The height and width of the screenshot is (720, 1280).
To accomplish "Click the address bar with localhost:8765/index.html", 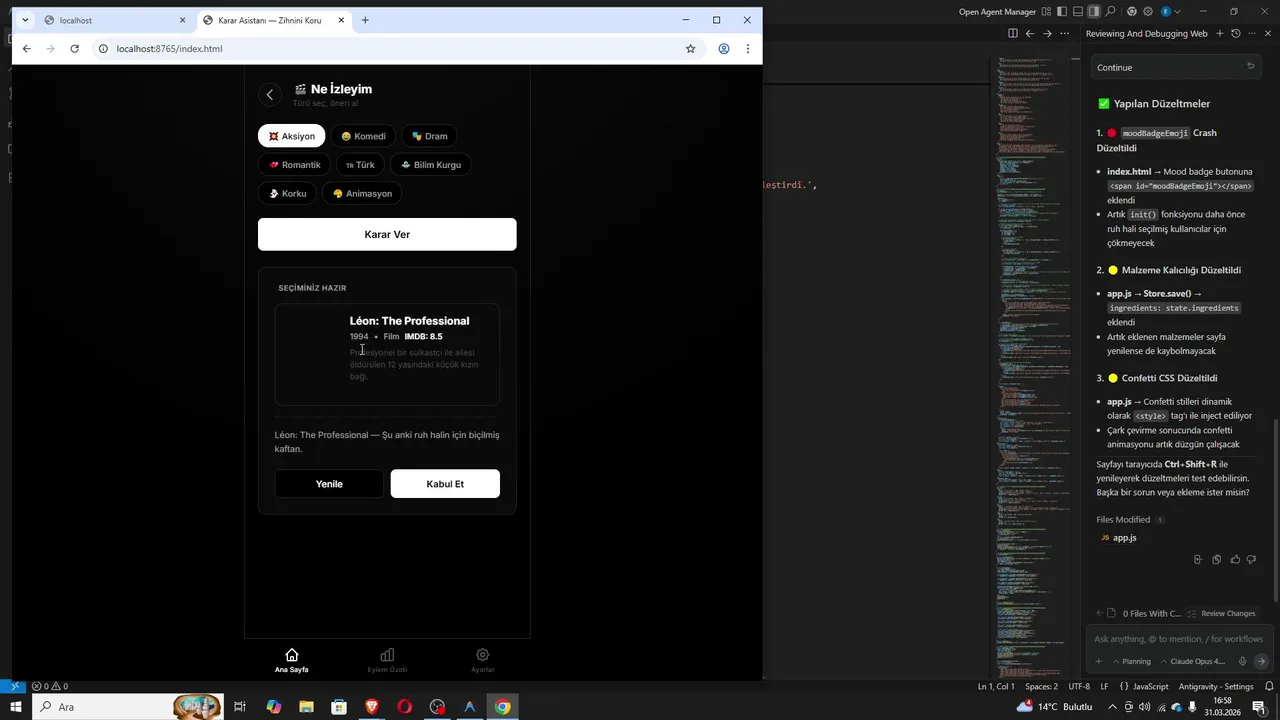I will pyautogui.click(x=390, y=48).
